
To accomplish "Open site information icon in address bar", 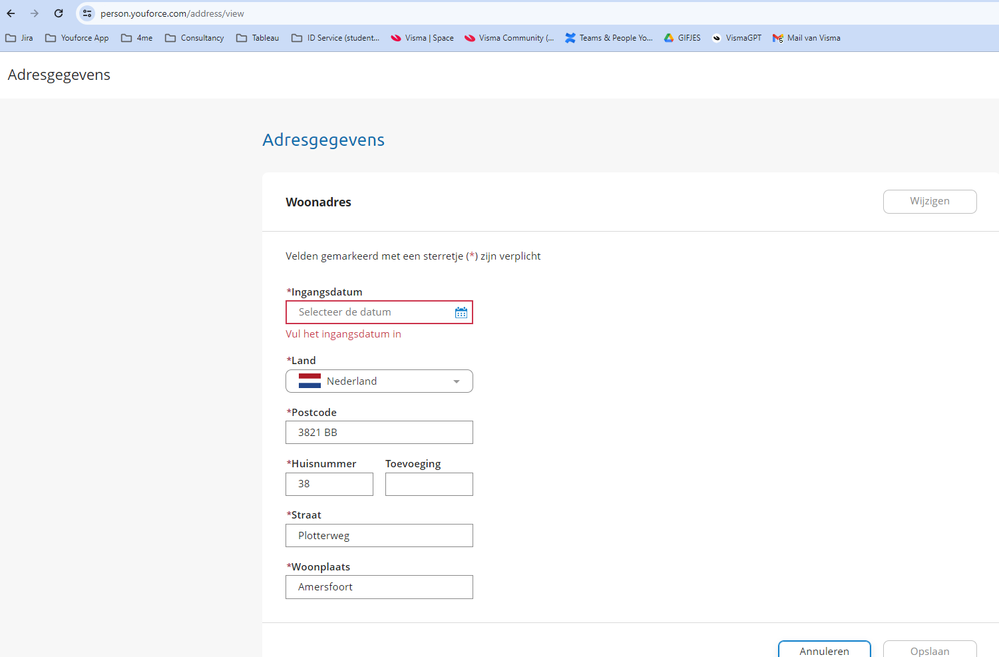I will [87, 13].
